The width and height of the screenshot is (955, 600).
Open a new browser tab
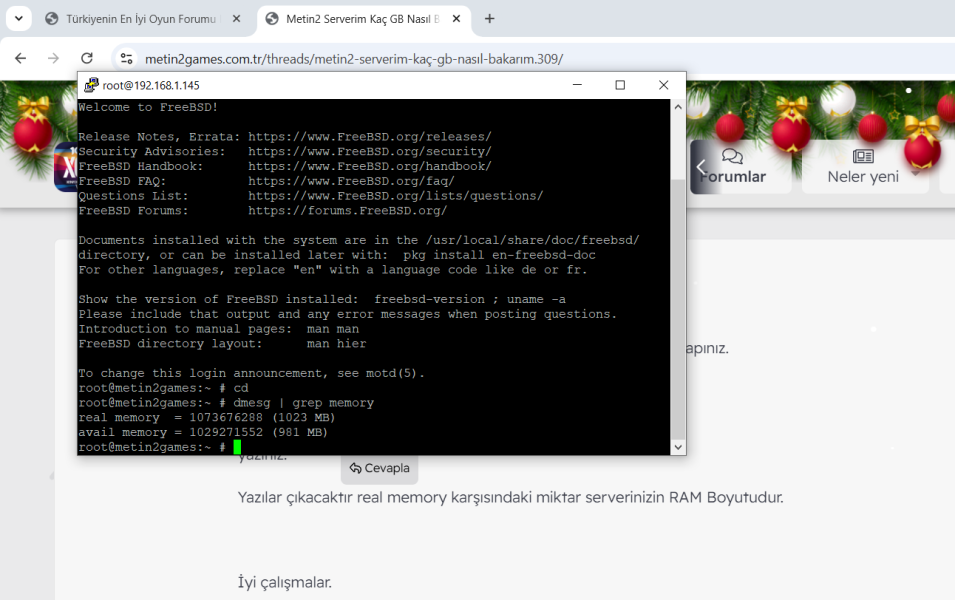pos(489,19)
